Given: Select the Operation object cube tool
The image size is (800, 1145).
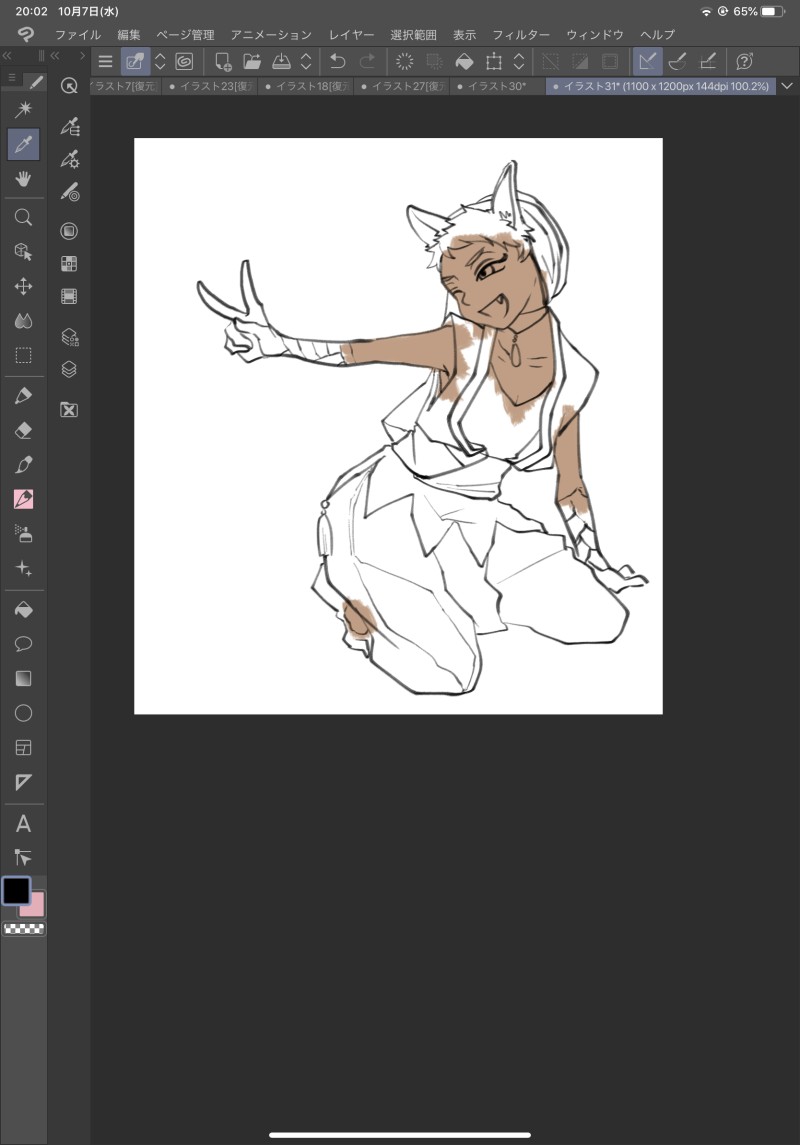Looking at the screenshot, I should point(23,252).
